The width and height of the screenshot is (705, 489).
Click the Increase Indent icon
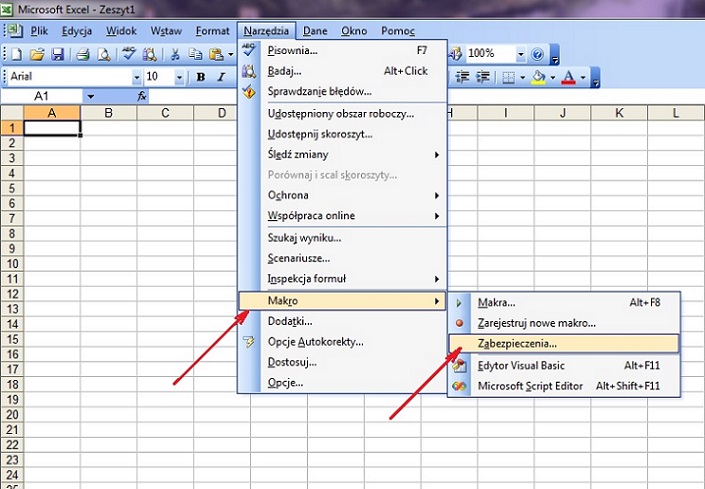pyautogui.click(x=482, y=77)
